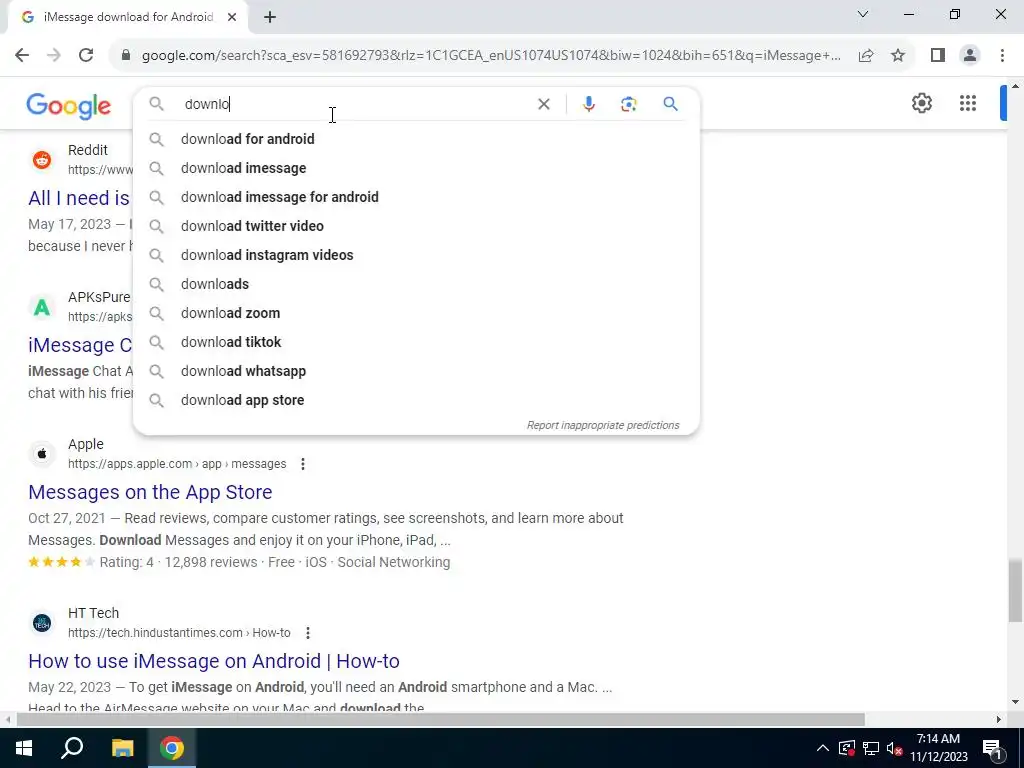Click the Google logo

click(x=69, y=106)
